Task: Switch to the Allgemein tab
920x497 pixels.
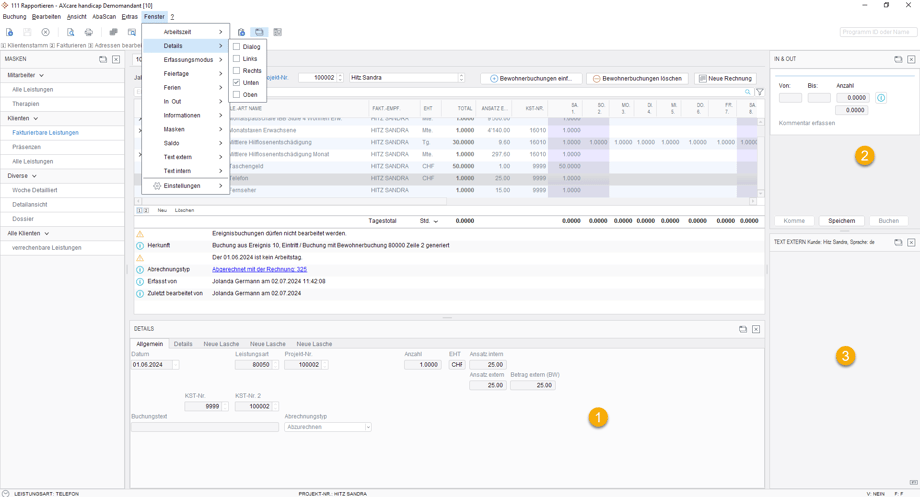Action: [150, 344]
